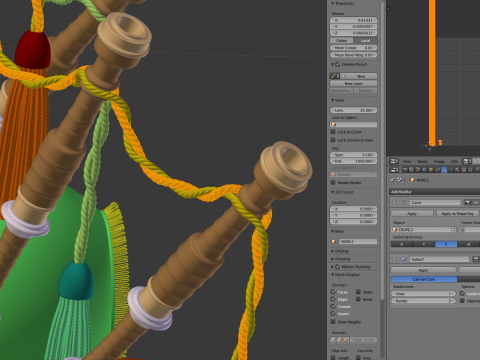Collapse the View panel
This screenshot has height=360, width=480.
click(x=332, y=100)
